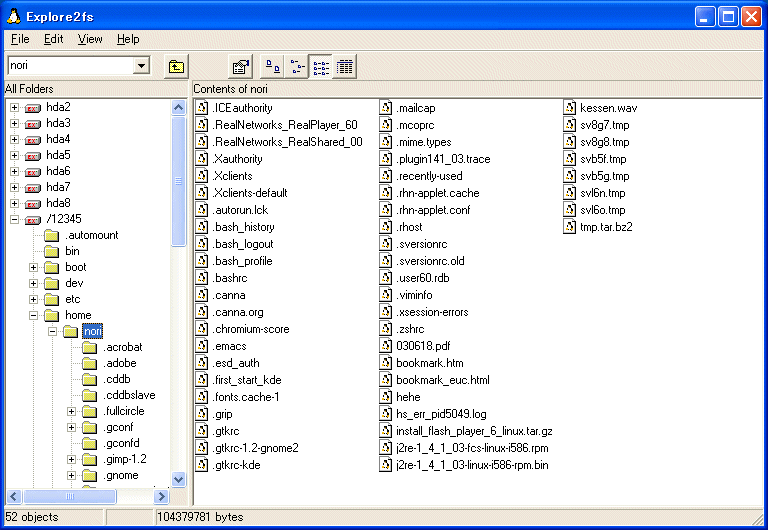This screenshot has height=530, width=768.
Task: Select the .adobe folder in the tree
Action: (120, 363)
